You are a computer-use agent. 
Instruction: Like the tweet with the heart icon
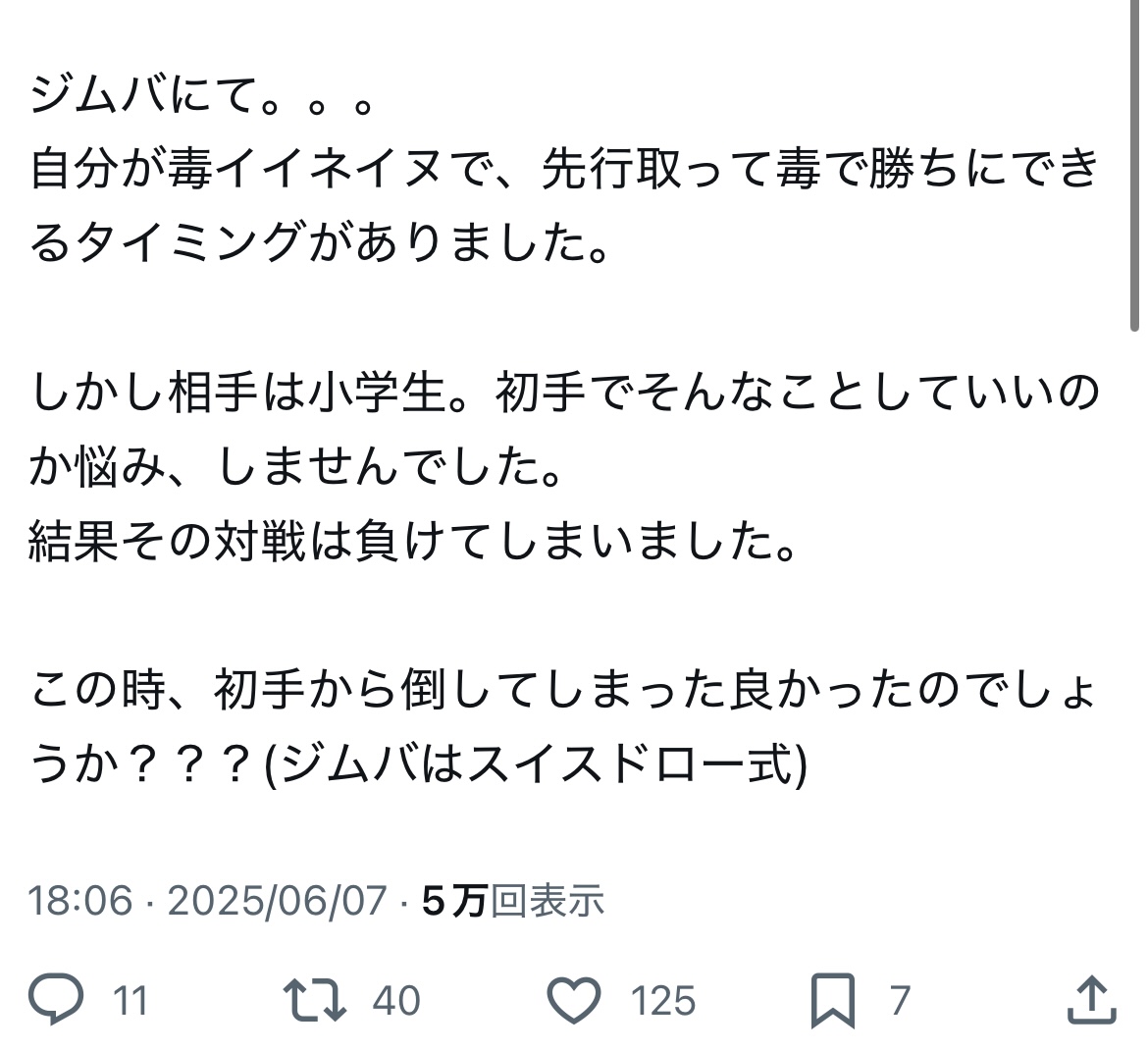(574, 1000)
